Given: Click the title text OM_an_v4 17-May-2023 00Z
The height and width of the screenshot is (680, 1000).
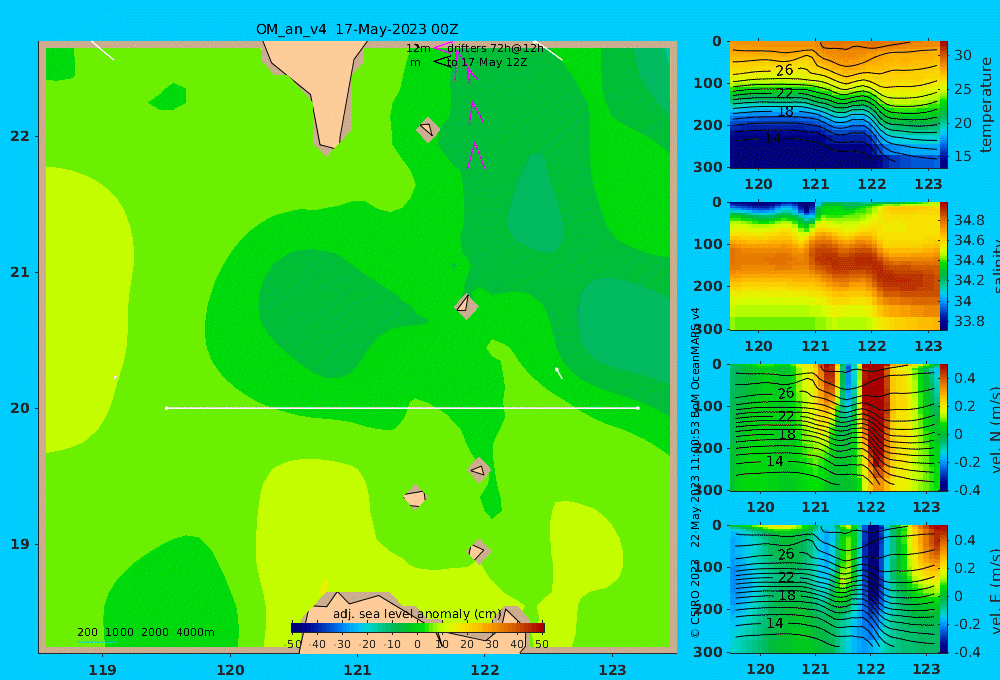Looking at the screenshot, I should (x=357, y=29).
